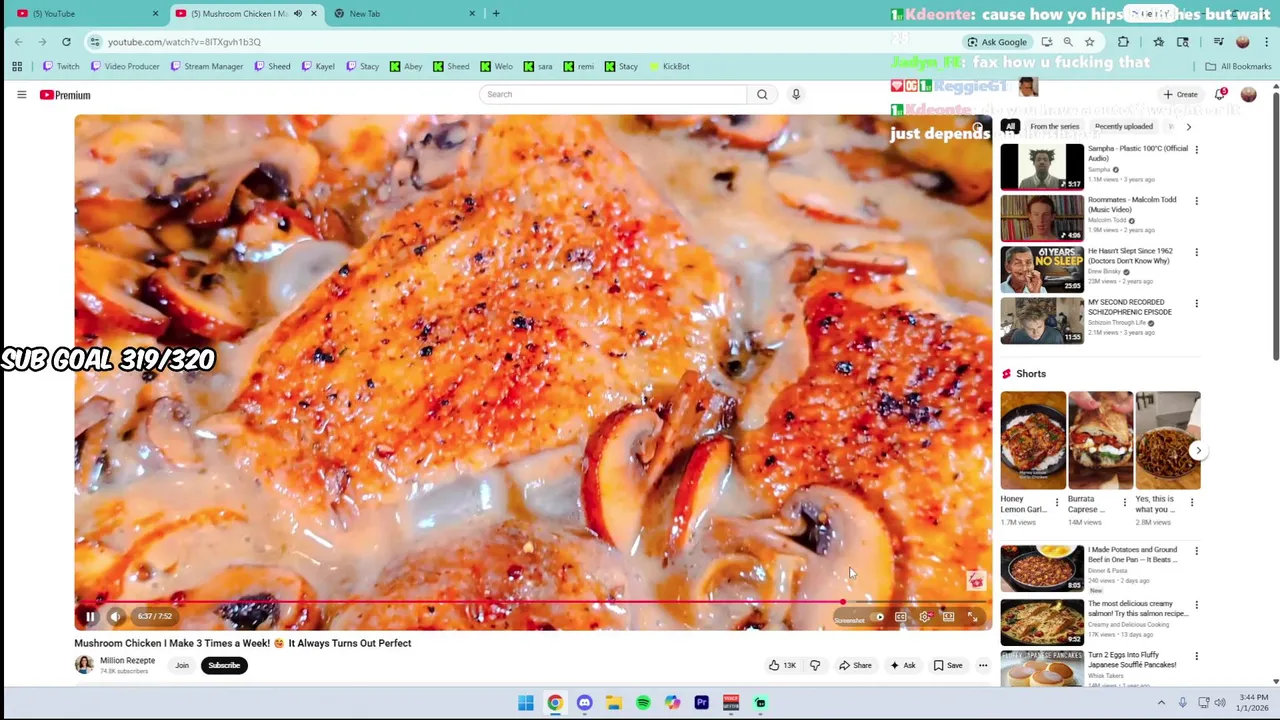Switch to the '(5) YouTube' browser tab
This screenshot has width=1280, height=720.
[85, 13]
